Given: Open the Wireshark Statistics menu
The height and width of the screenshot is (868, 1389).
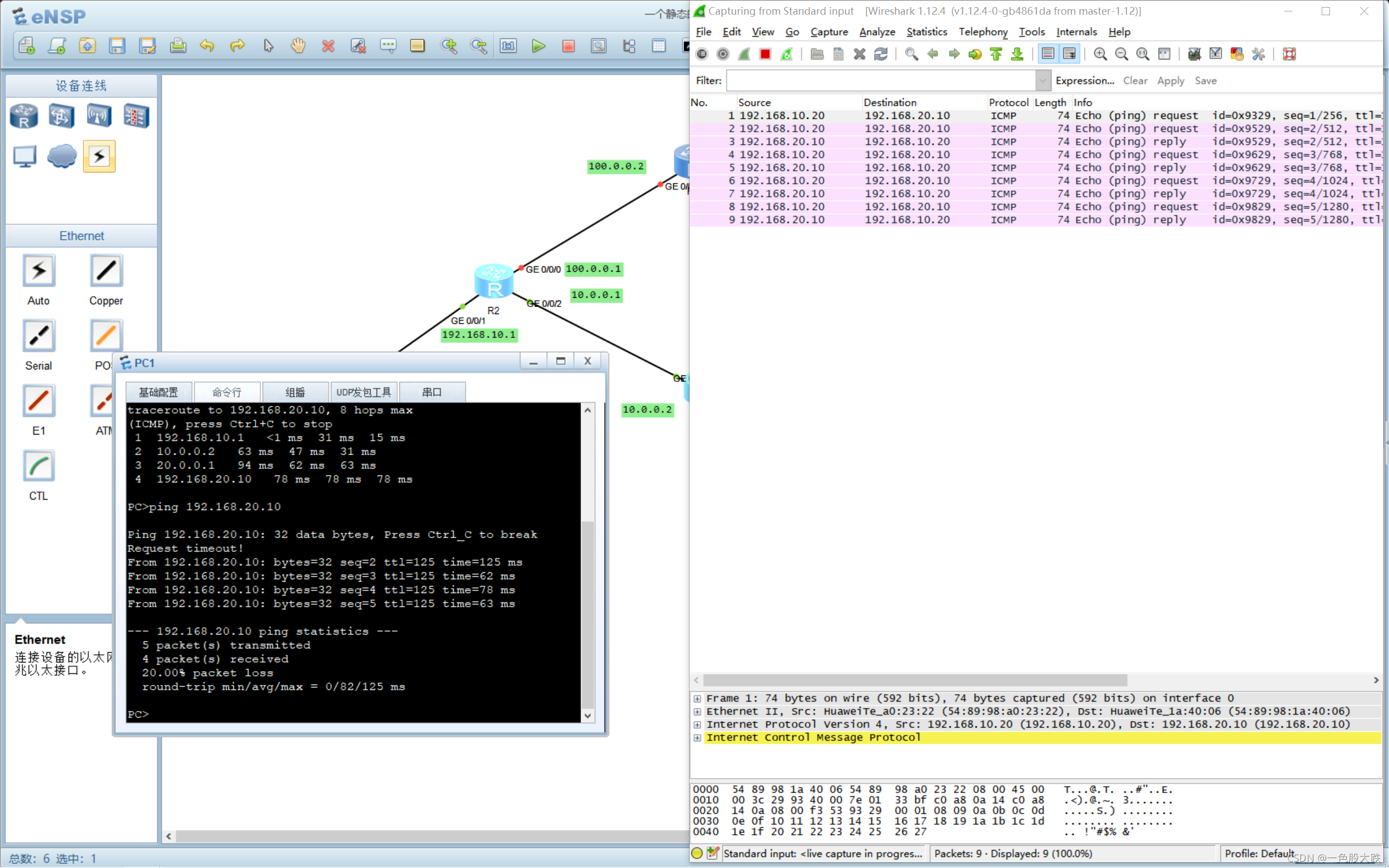Looking at the screenshot, I should [x=926, y=32].
